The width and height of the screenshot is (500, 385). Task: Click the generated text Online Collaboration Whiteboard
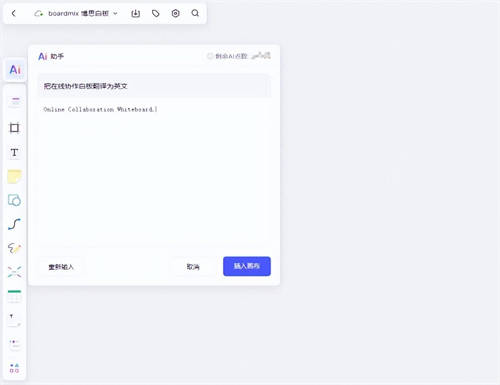pos(100,109)
